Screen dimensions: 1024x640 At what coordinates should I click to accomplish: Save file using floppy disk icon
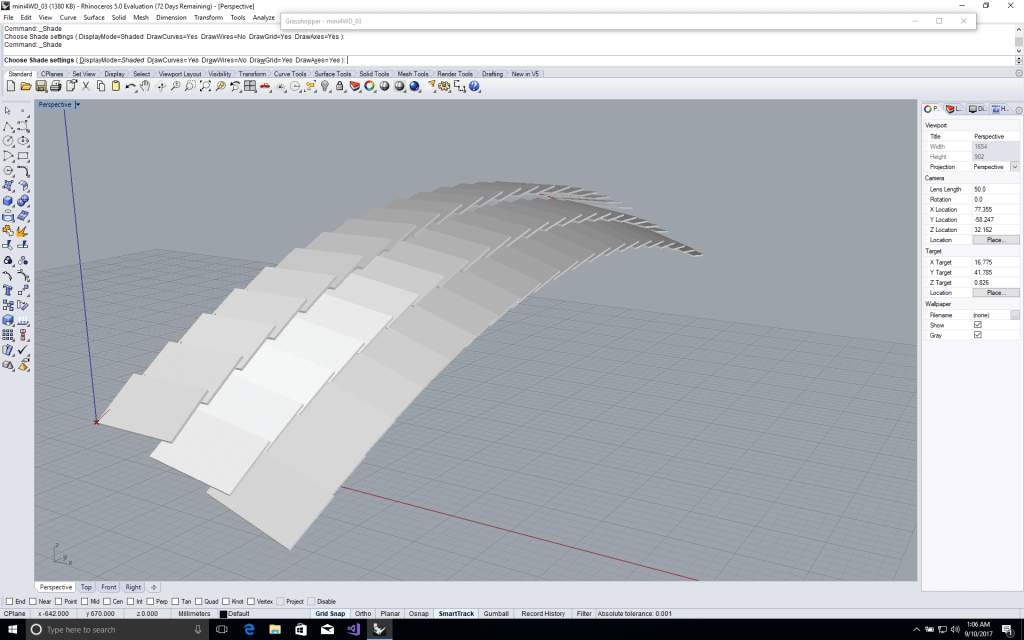[41, 86]
